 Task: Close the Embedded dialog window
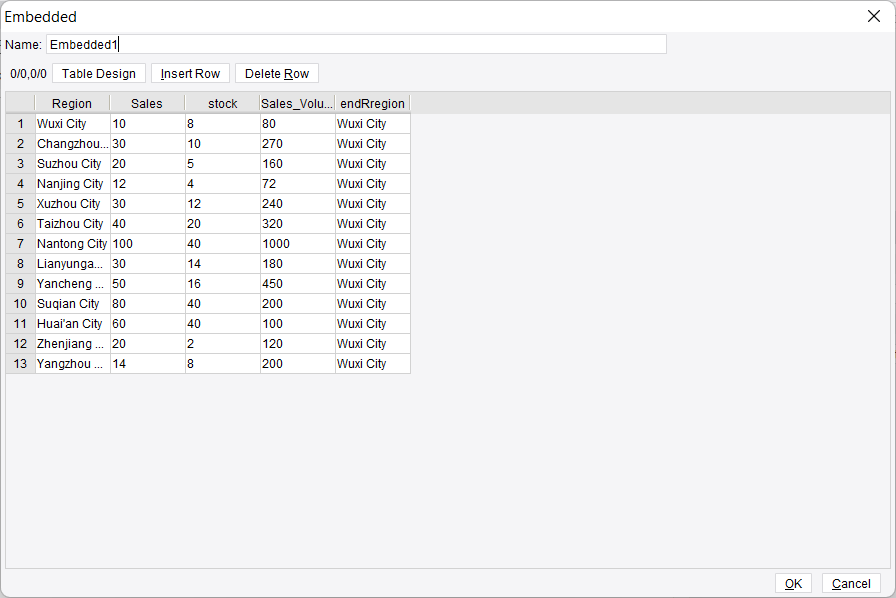click(x=874, y=16)
